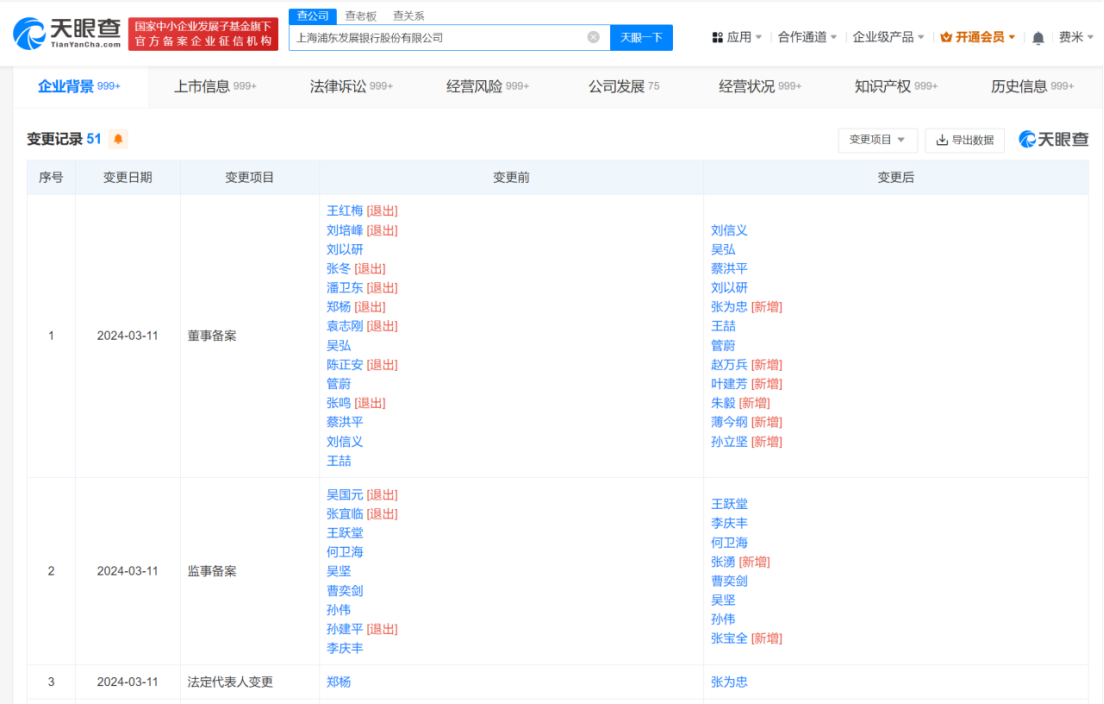The height and width of the screenshot is (704, 1104).
Task: Switch to the 查老板 search tab
Action: 360,15
